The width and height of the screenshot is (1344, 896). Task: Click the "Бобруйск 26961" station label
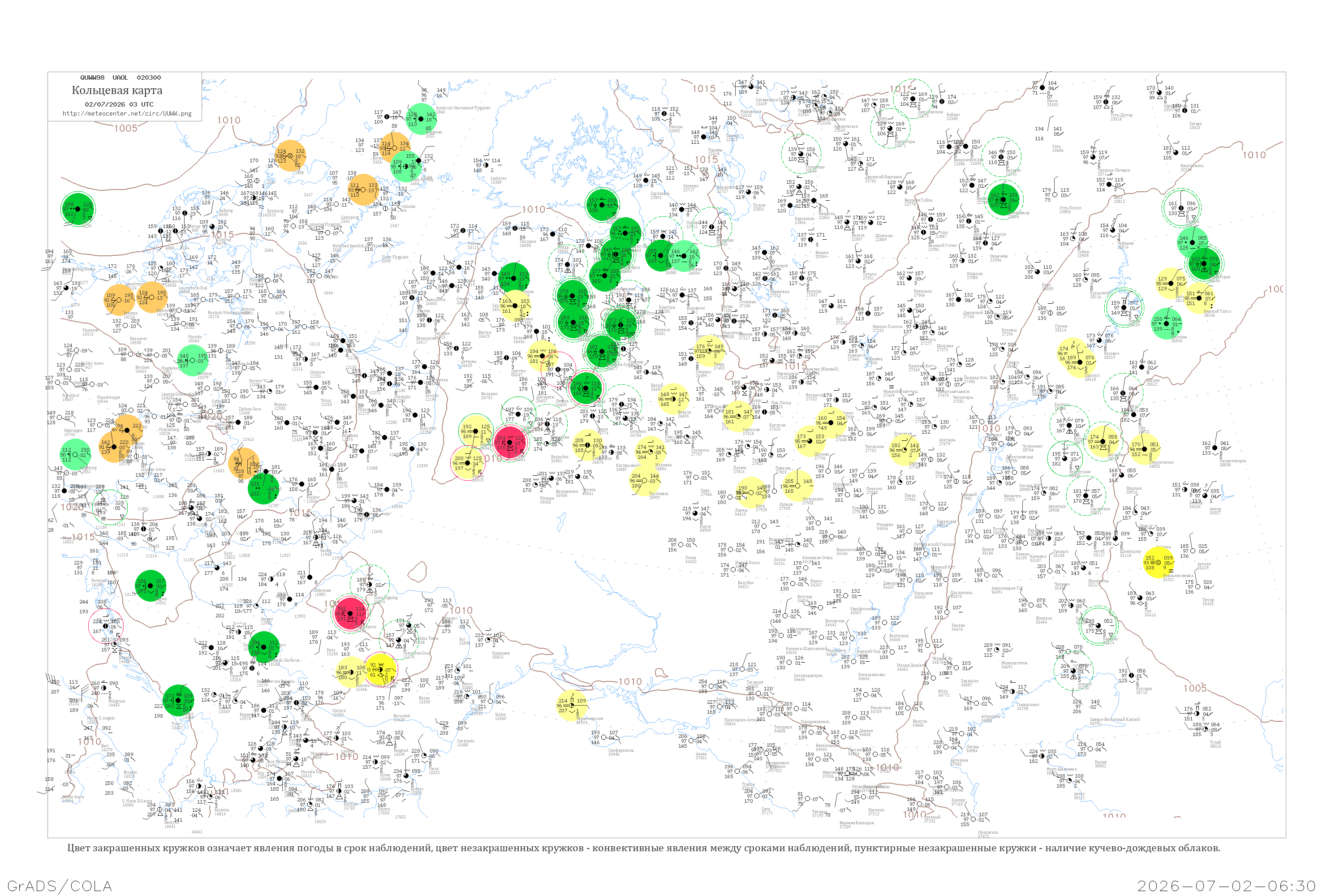pos(560,458)
